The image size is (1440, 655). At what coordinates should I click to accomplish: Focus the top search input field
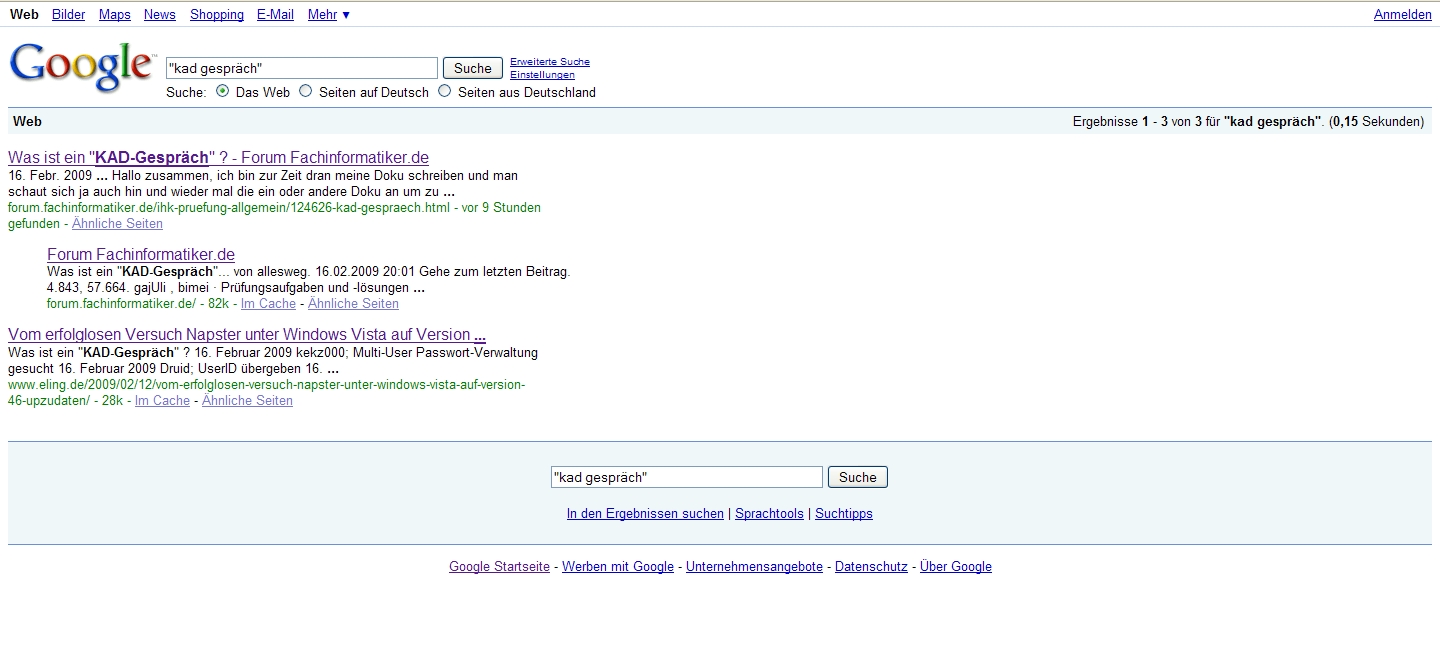302,68
